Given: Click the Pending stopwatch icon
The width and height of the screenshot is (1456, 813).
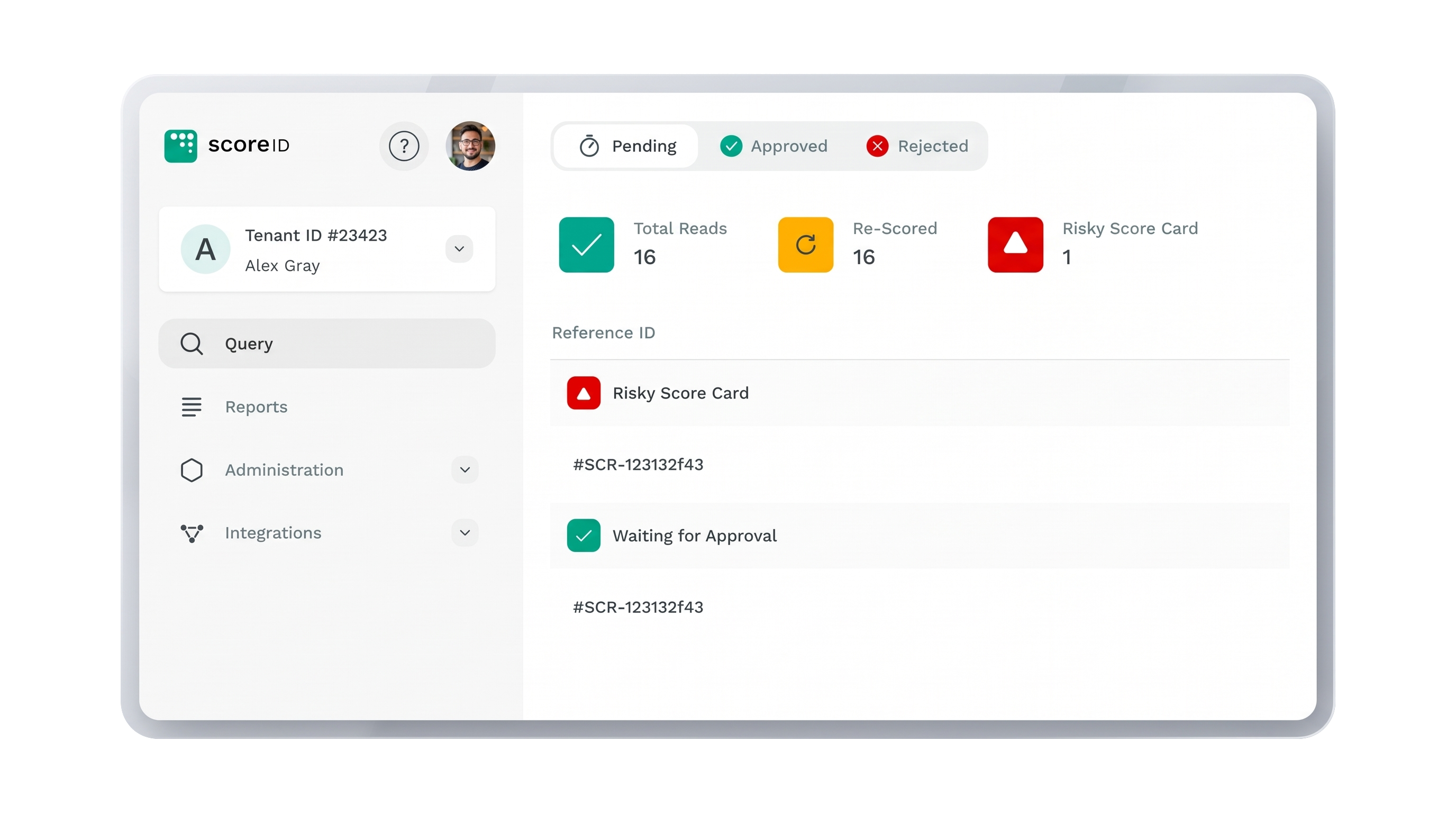Looking at the screenshot, I should click(589, 147).
